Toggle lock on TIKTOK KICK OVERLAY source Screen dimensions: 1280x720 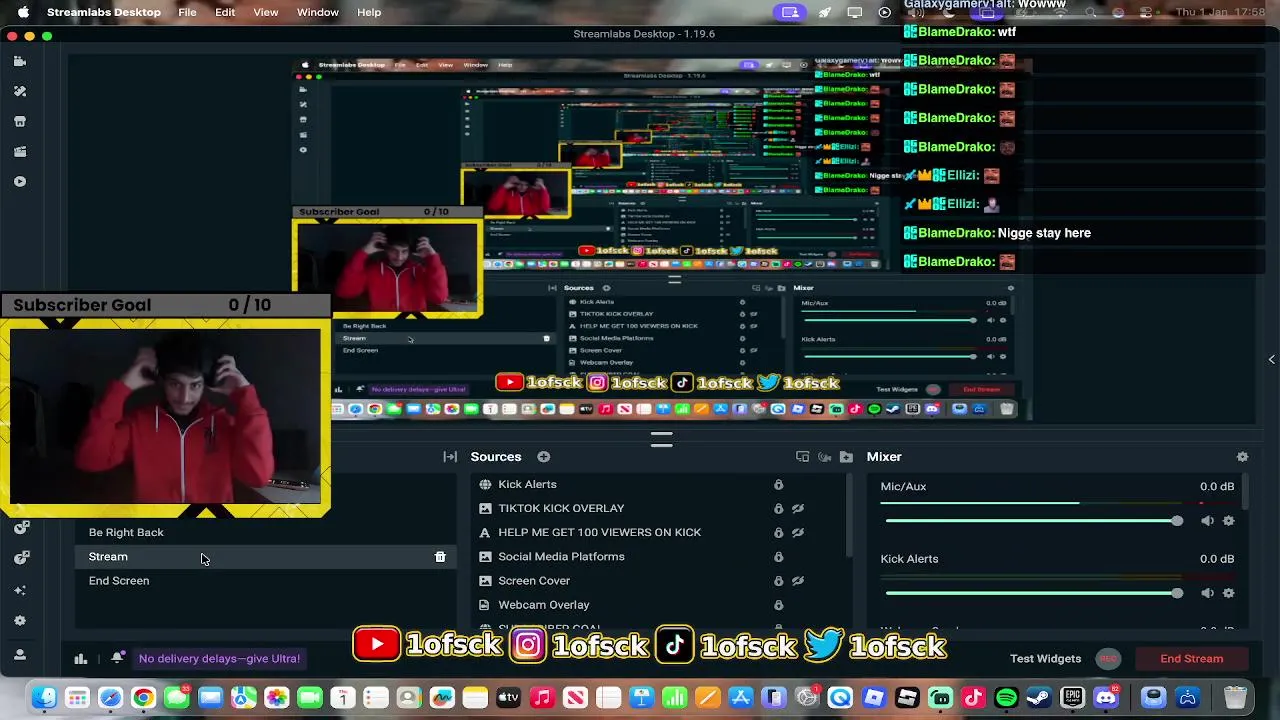tap(778, 509)
